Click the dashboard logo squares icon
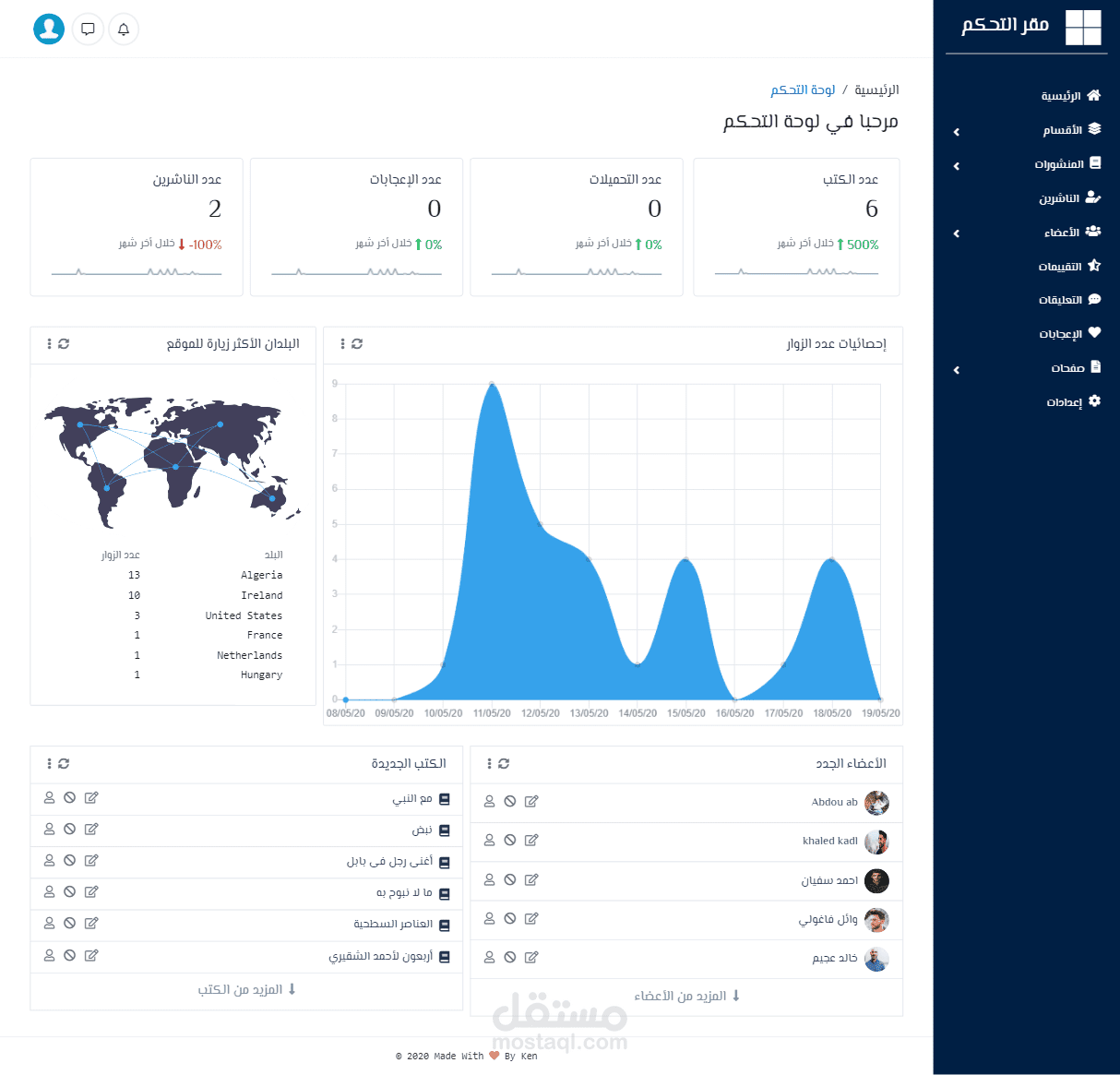This screenshot has height=1075, width=1120. (1083, 28)
